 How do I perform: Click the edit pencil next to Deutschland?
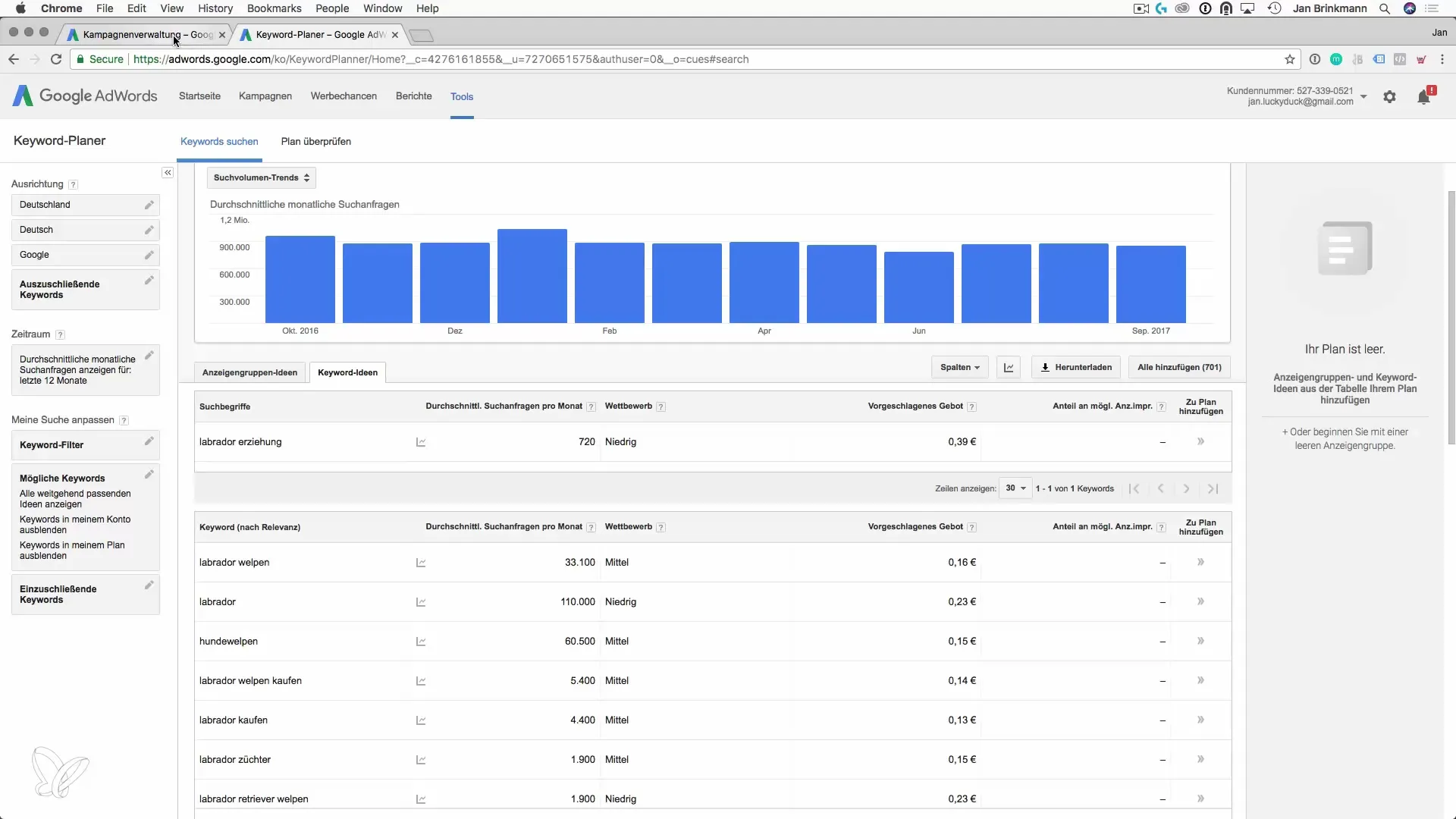click(x=149, y=205)
